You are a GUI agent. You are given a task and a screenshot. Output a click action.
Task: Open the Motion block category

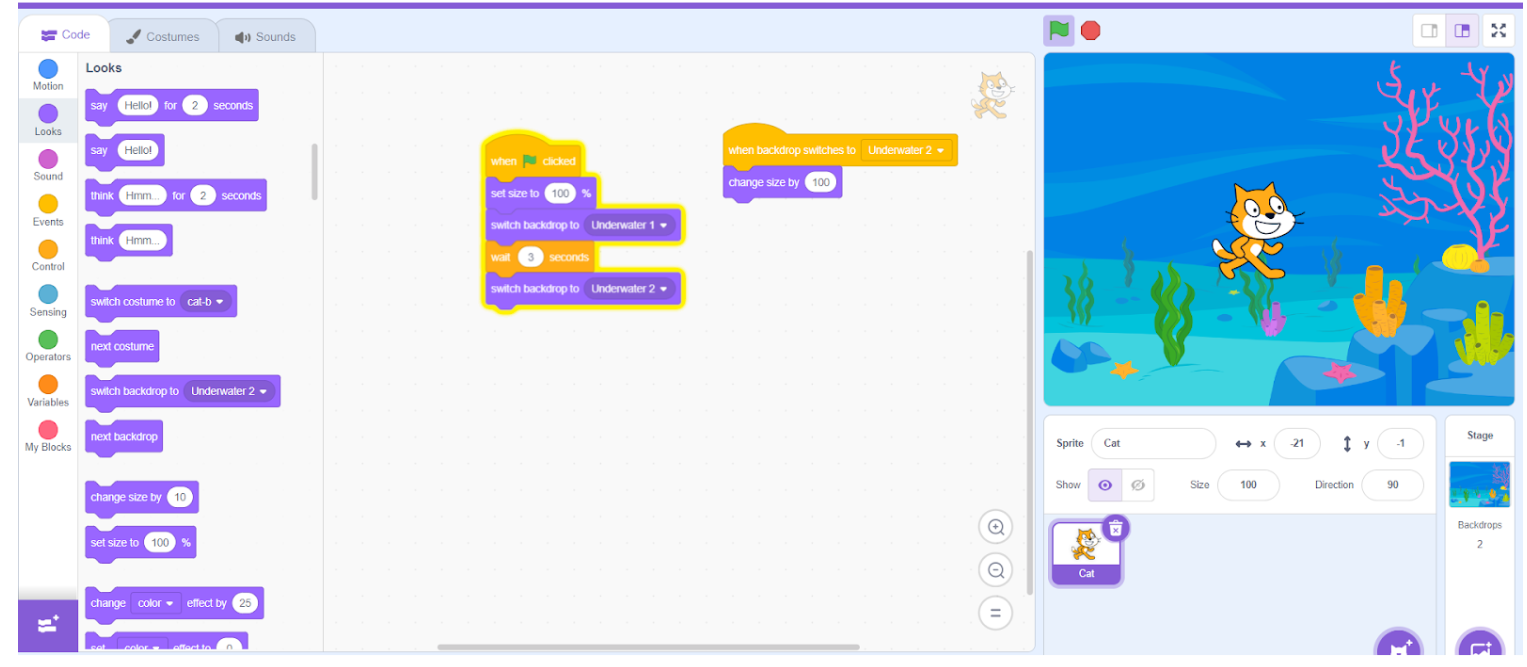click(48, 75)
